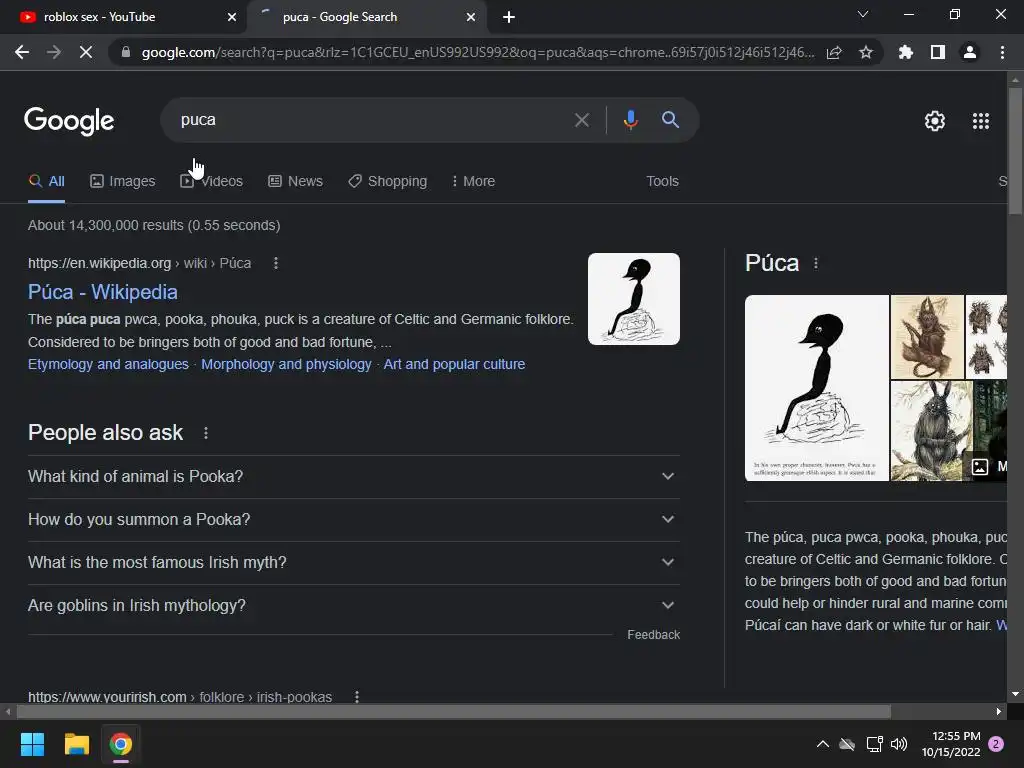The height and width of the screenshot is (768, 1024).
Task: Click the address bar URL
Action: 478,52
